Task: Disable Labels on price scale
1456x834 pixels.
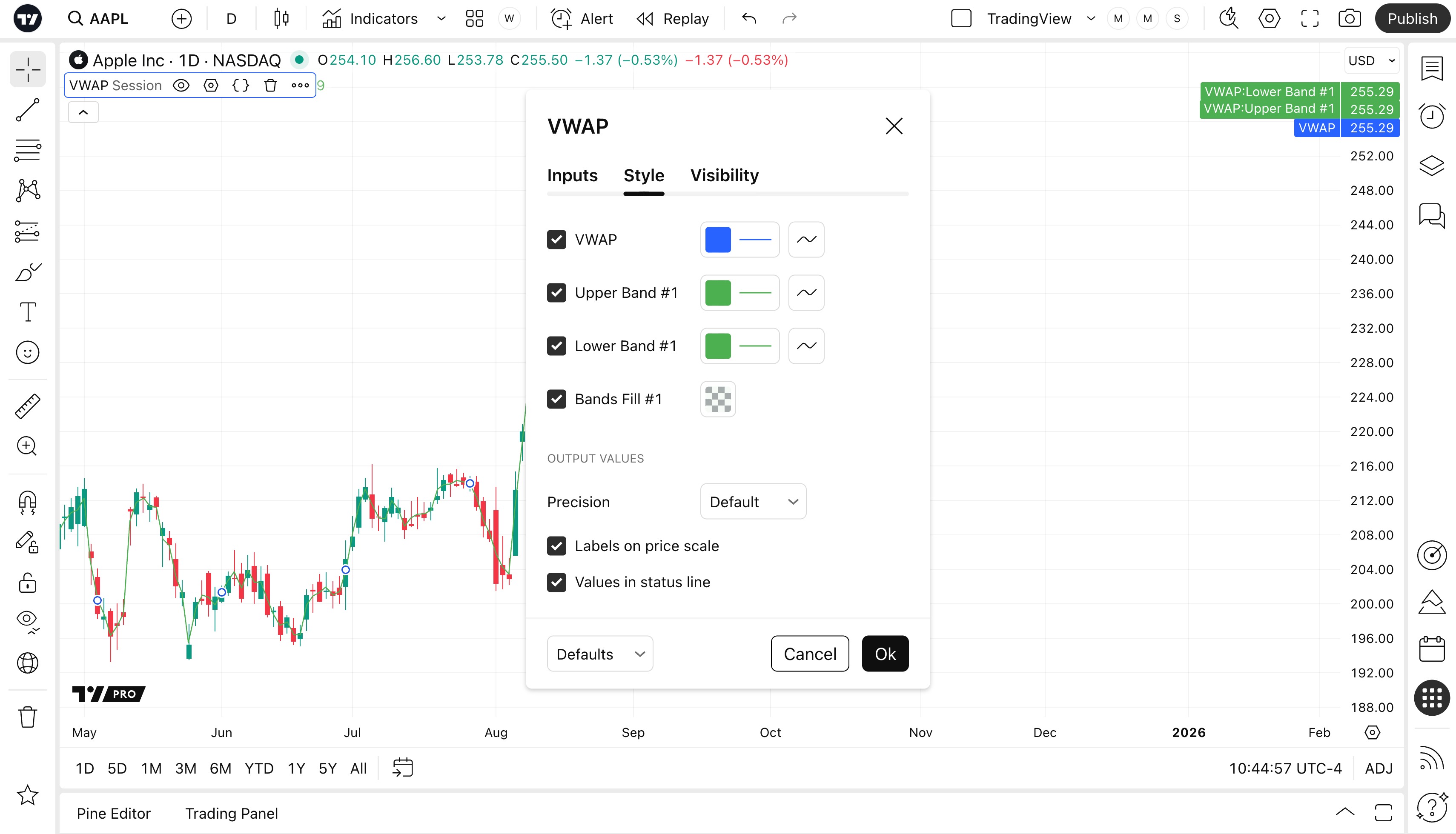Action: click(x=556, y=546)
